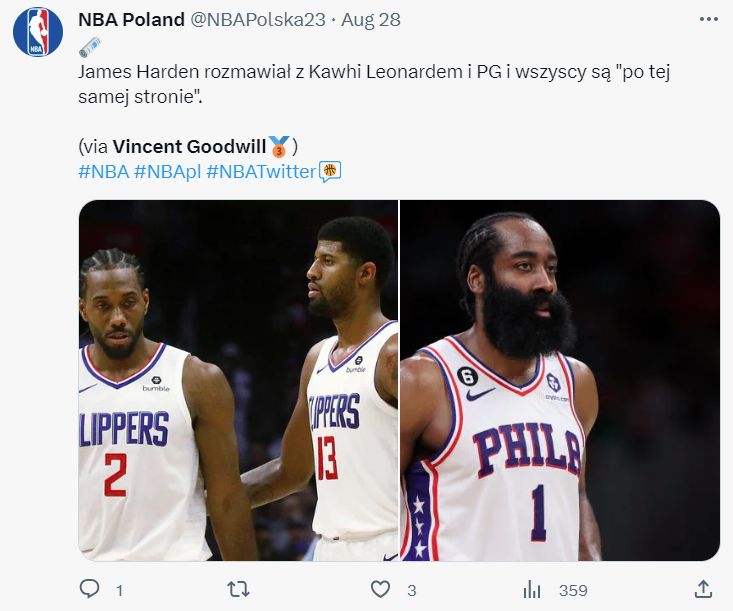Click the reply speech bubble icon
Image resolution: width=733 pixels, height=611 pixels.
click(90, 590)
